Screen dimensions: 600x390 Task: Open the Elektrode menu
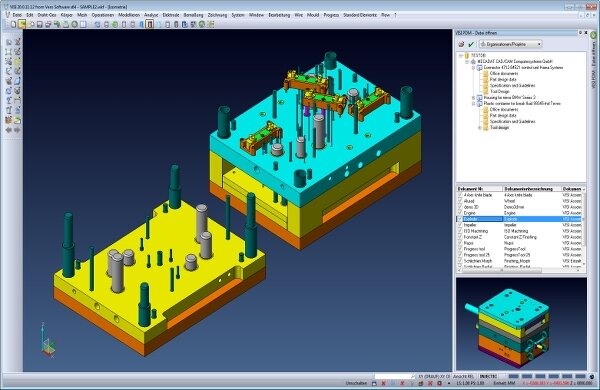point(171,15)
